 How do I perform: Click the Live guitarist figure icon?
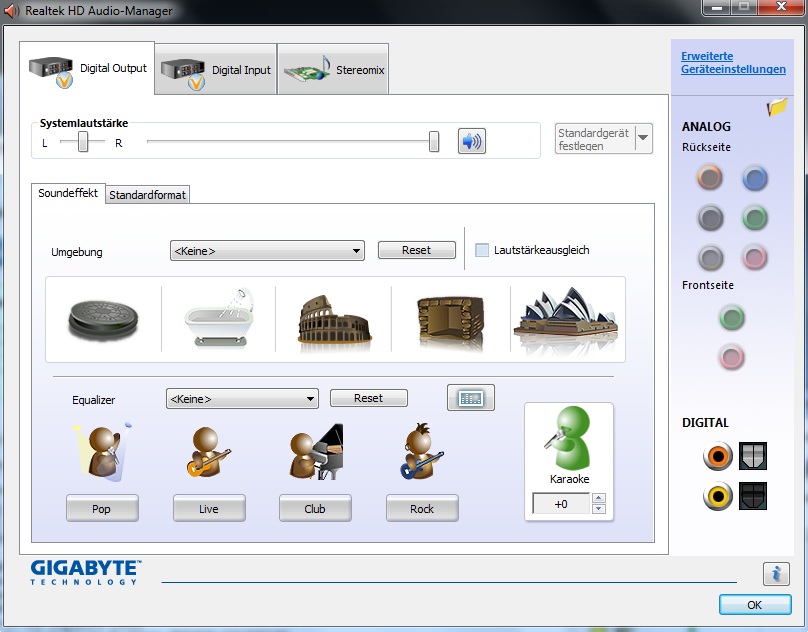click(208, 452)
